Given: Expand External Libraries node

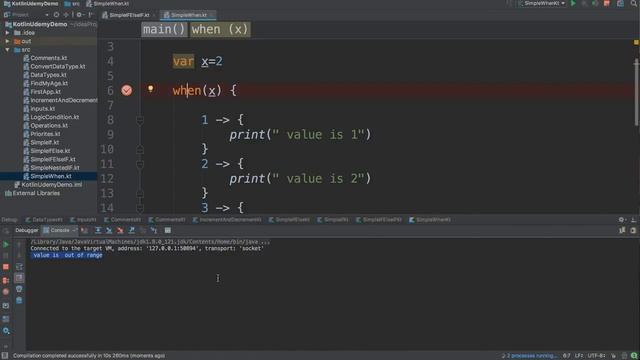Looking at the screenshot, I should point(36,193).
